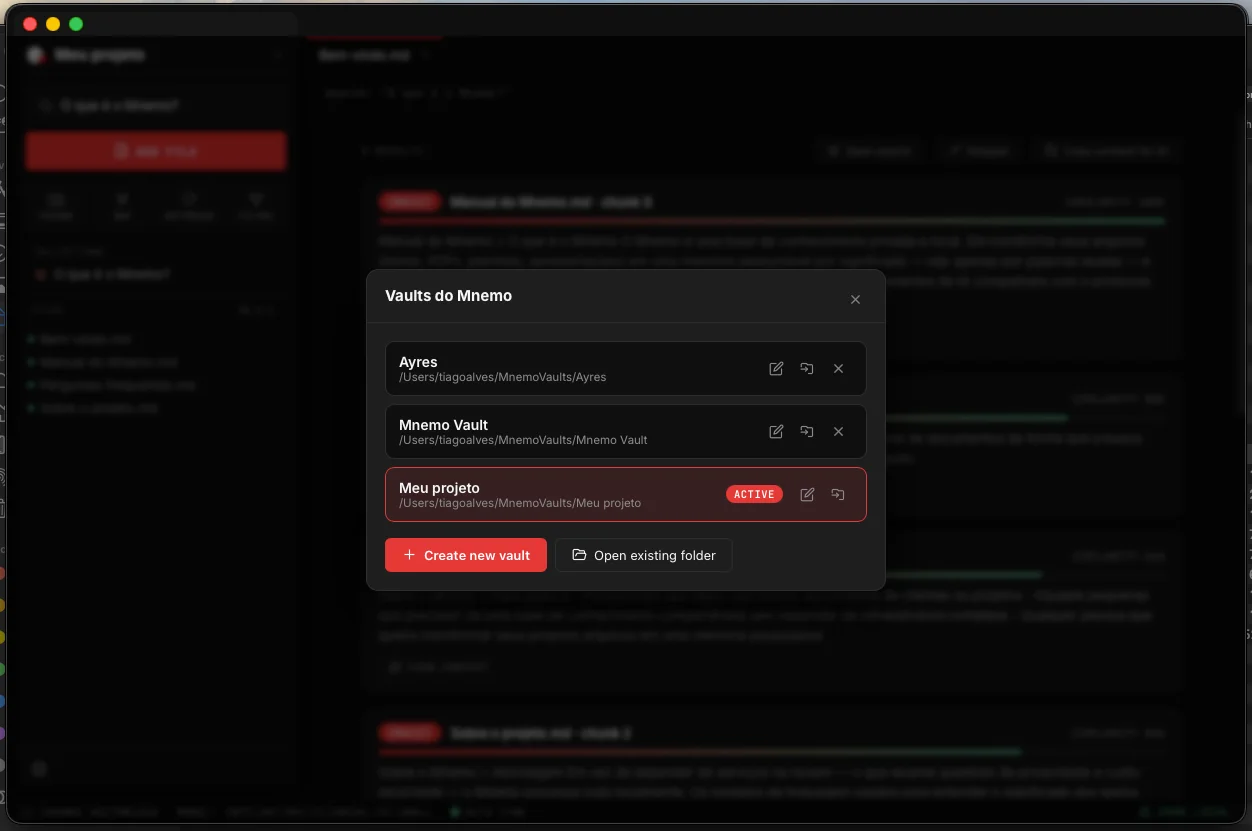The width and height of the screenshot is (1252, 831).
Task: Click the move-folder icon for Meu projeto
Action: tap(838, 494)
